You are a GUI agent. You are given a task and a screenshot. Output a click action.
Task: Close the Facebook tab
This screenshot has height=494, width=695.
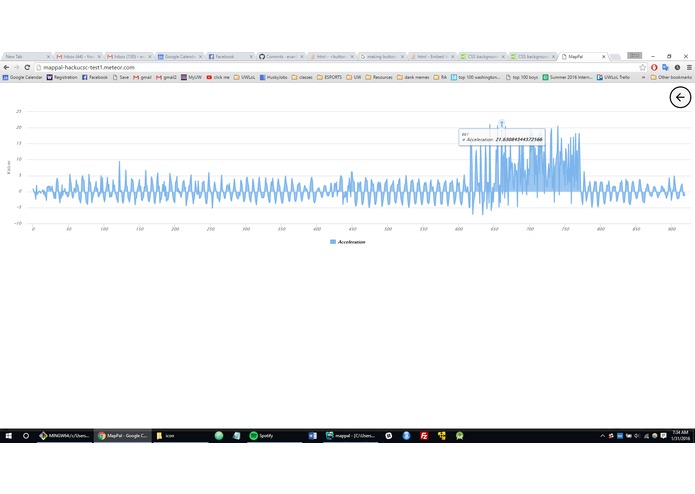[x=251, y=57]
